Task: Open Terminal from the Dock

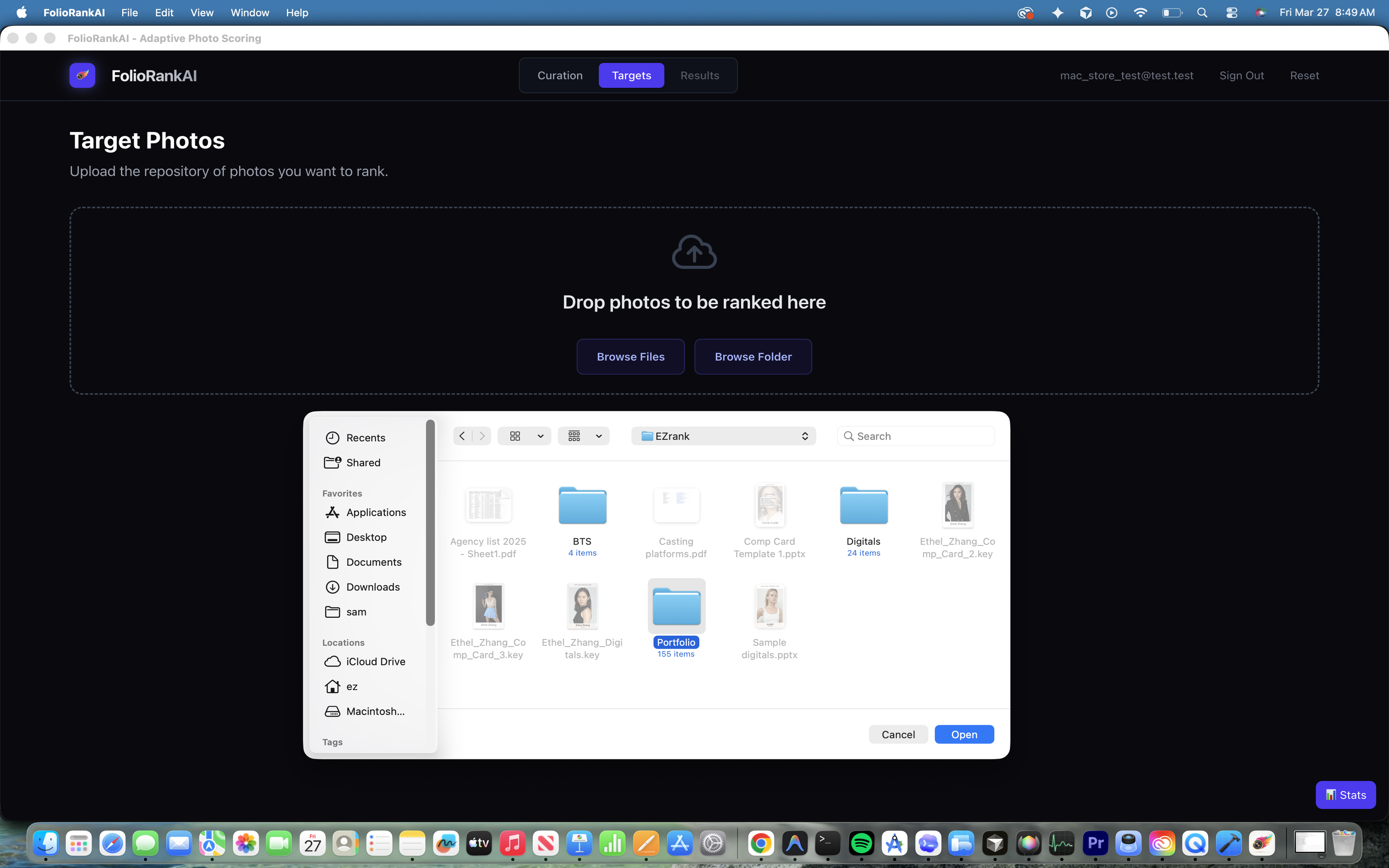Action: pos(828,843)
